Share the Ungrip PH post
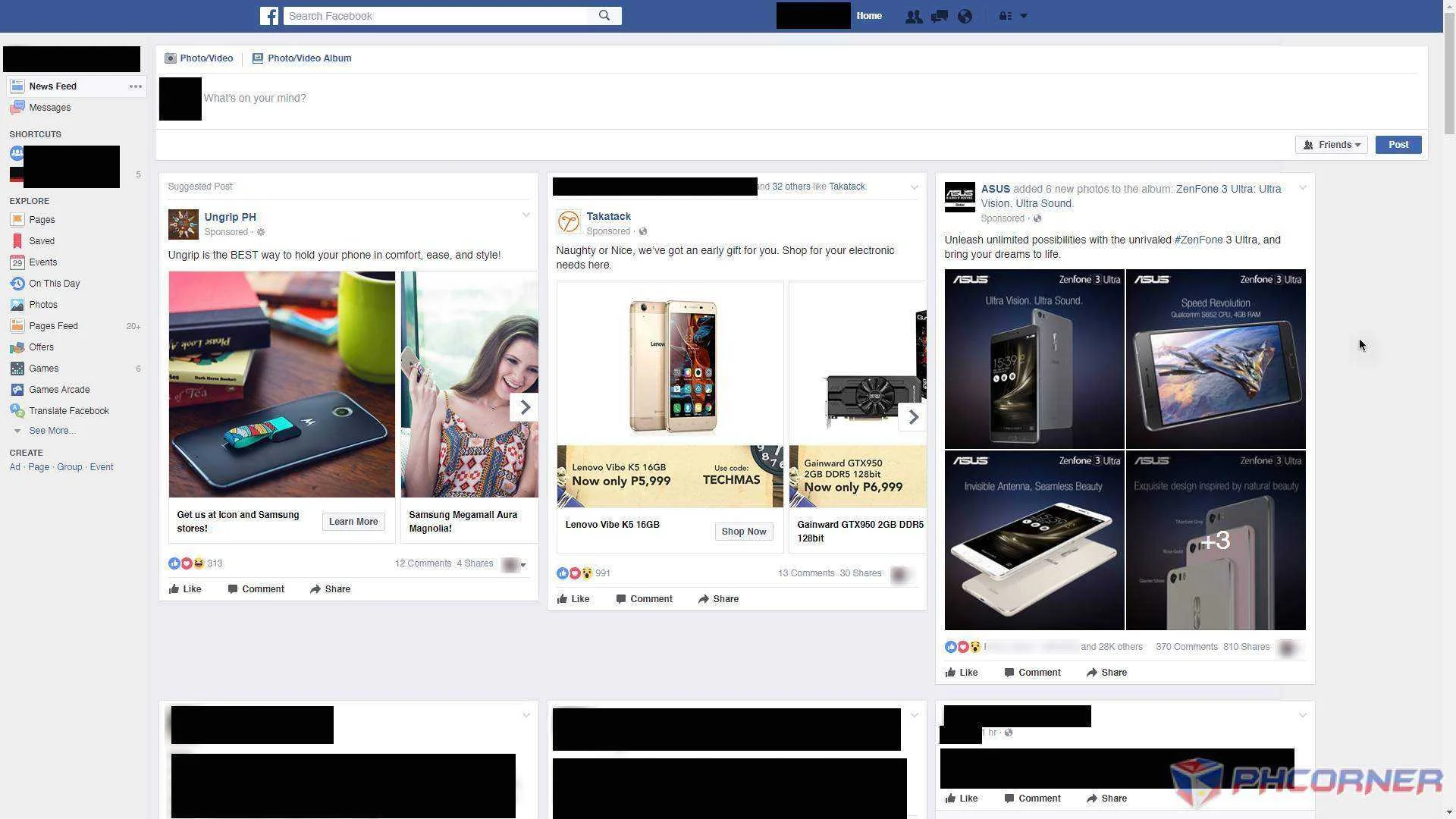Screen dimensions: 1456x819 click(330, 589)
